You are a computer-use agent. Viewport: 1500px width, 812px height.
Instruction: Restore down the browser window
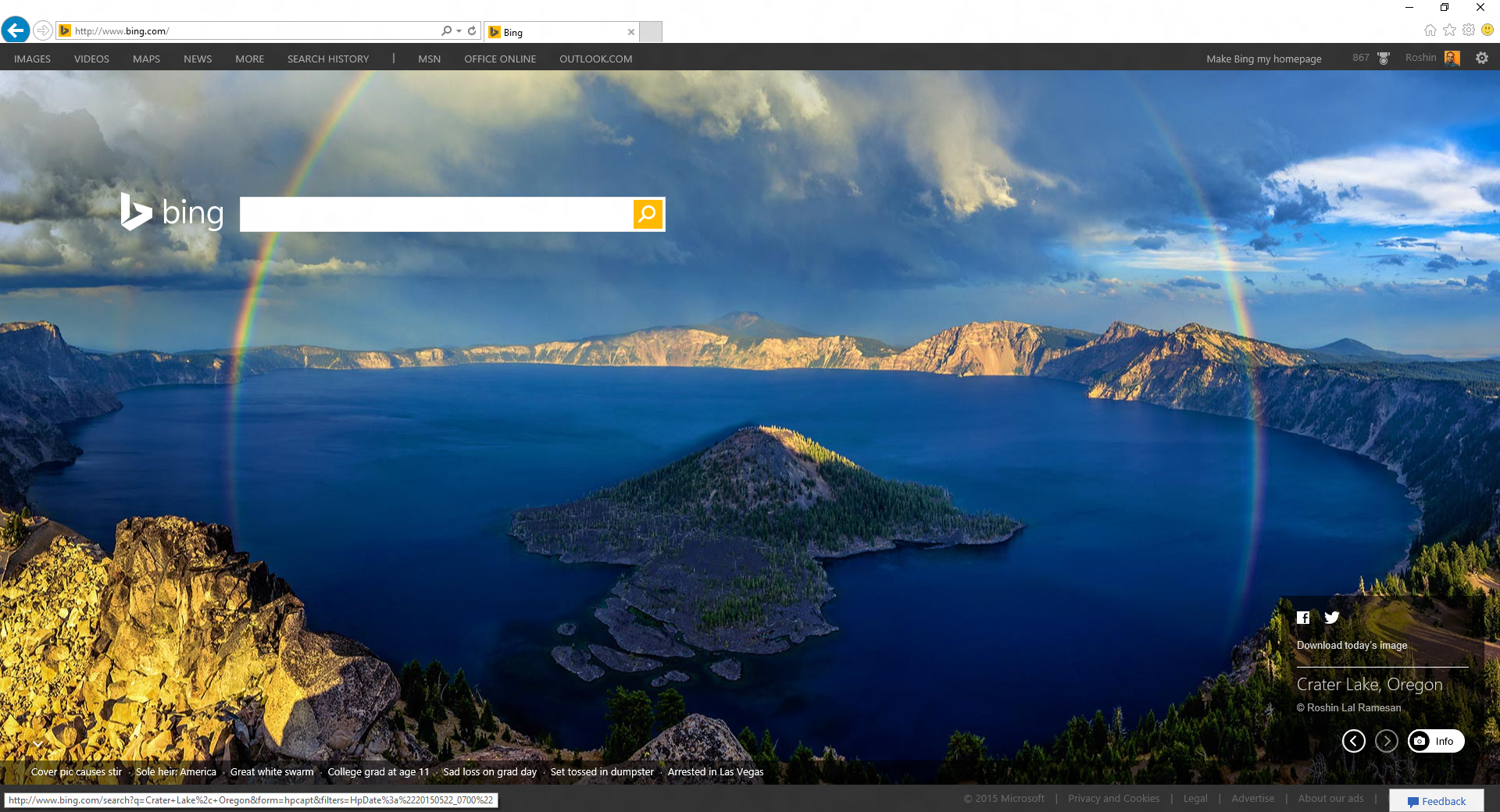[x=1445, y=7]
